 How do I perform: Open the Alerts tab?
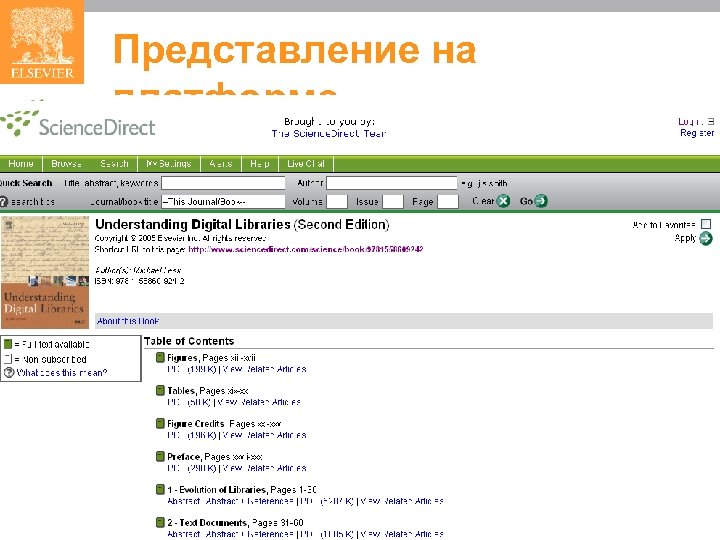point(221,163)
